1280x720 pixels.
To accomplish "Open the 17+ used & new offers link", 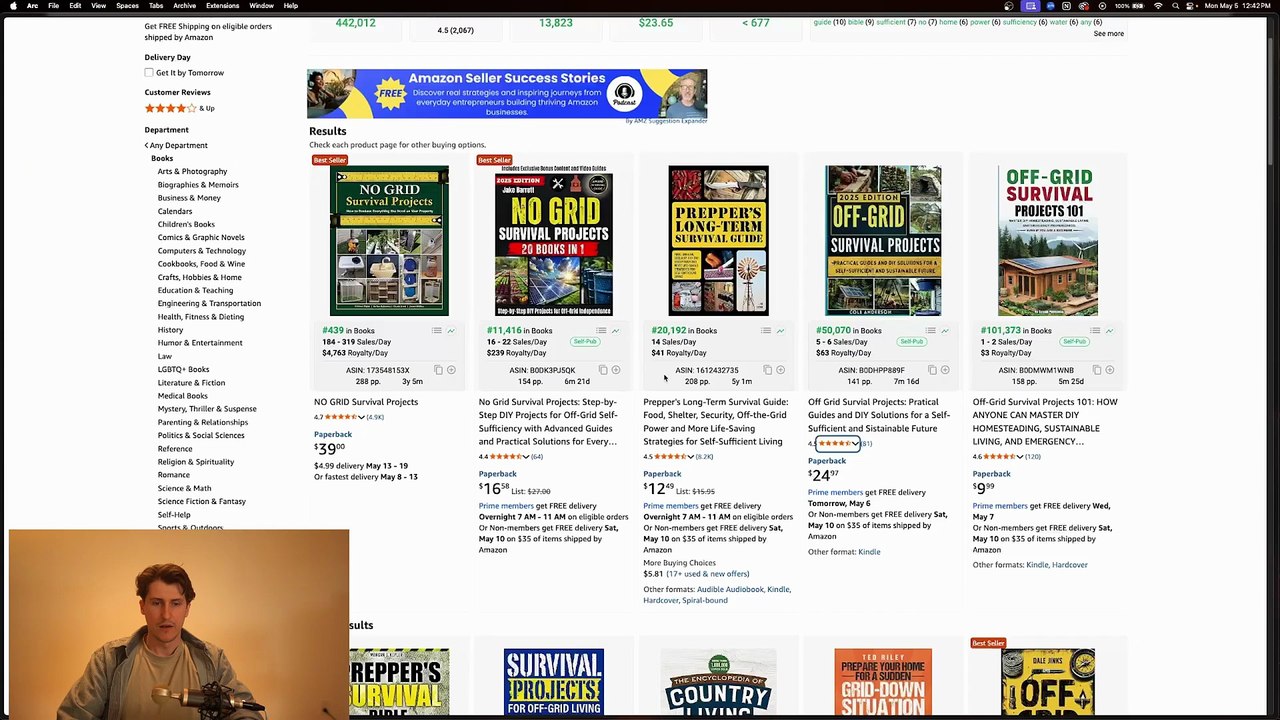I will (709, 574).
